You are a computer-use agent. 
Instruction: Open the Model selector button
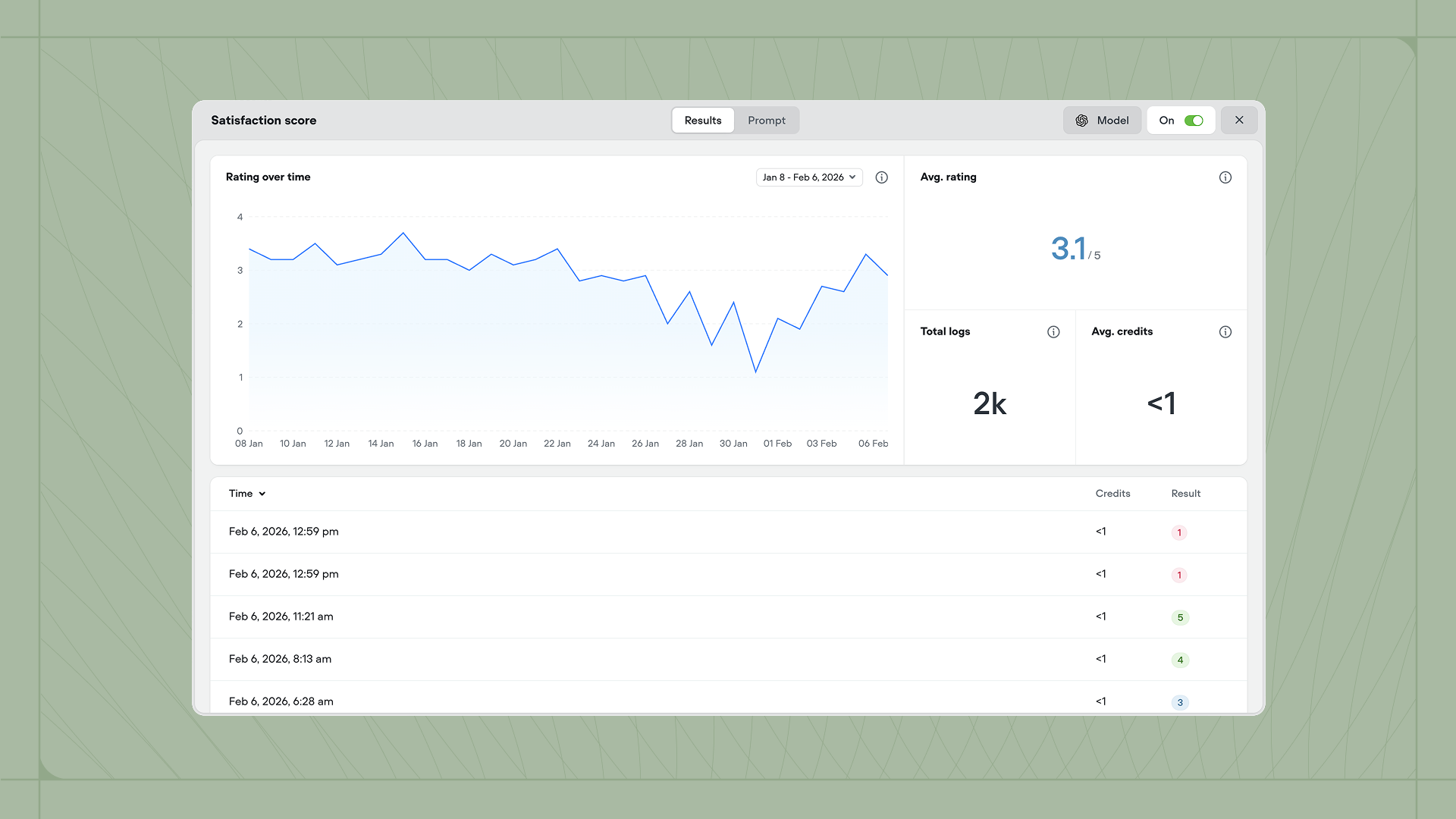pos(1102,121)
